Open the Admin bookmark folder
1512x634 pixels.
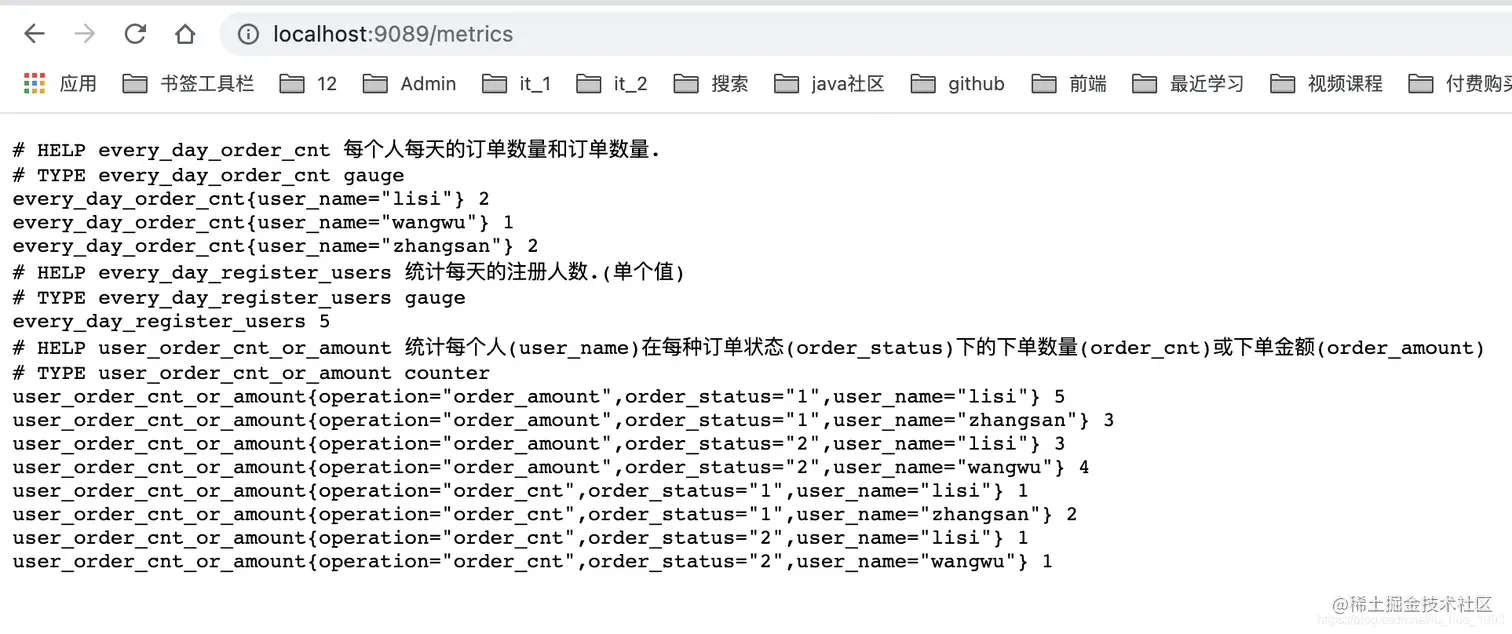pos(409,84)
